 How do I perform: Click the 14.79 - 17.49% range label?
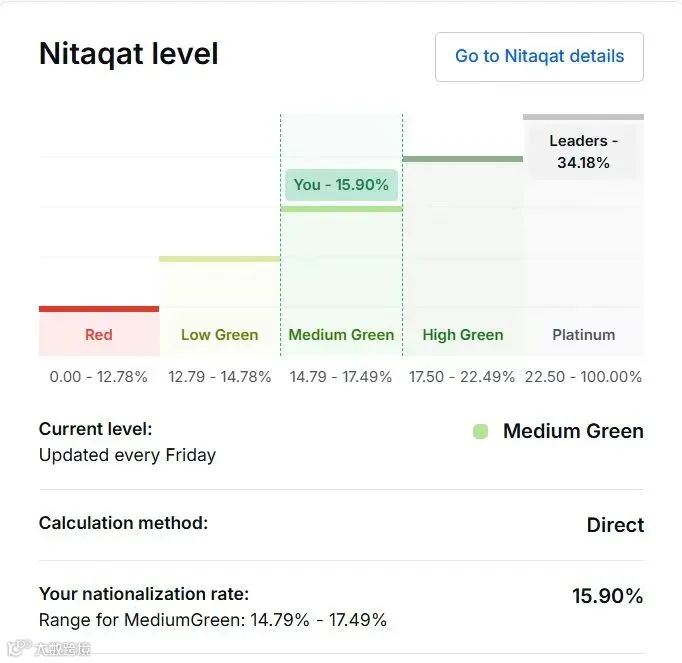tap(341, 377)
